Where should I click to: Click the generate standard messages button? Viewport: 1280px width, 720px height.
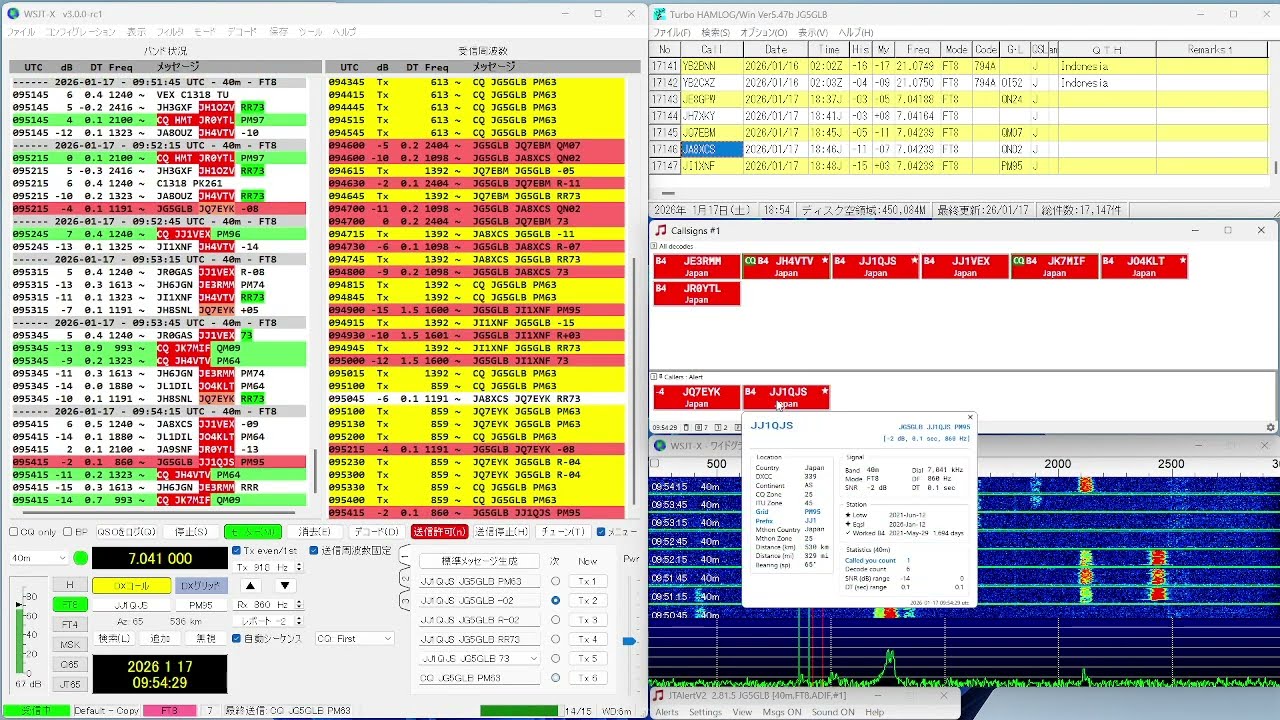[479, 560]
